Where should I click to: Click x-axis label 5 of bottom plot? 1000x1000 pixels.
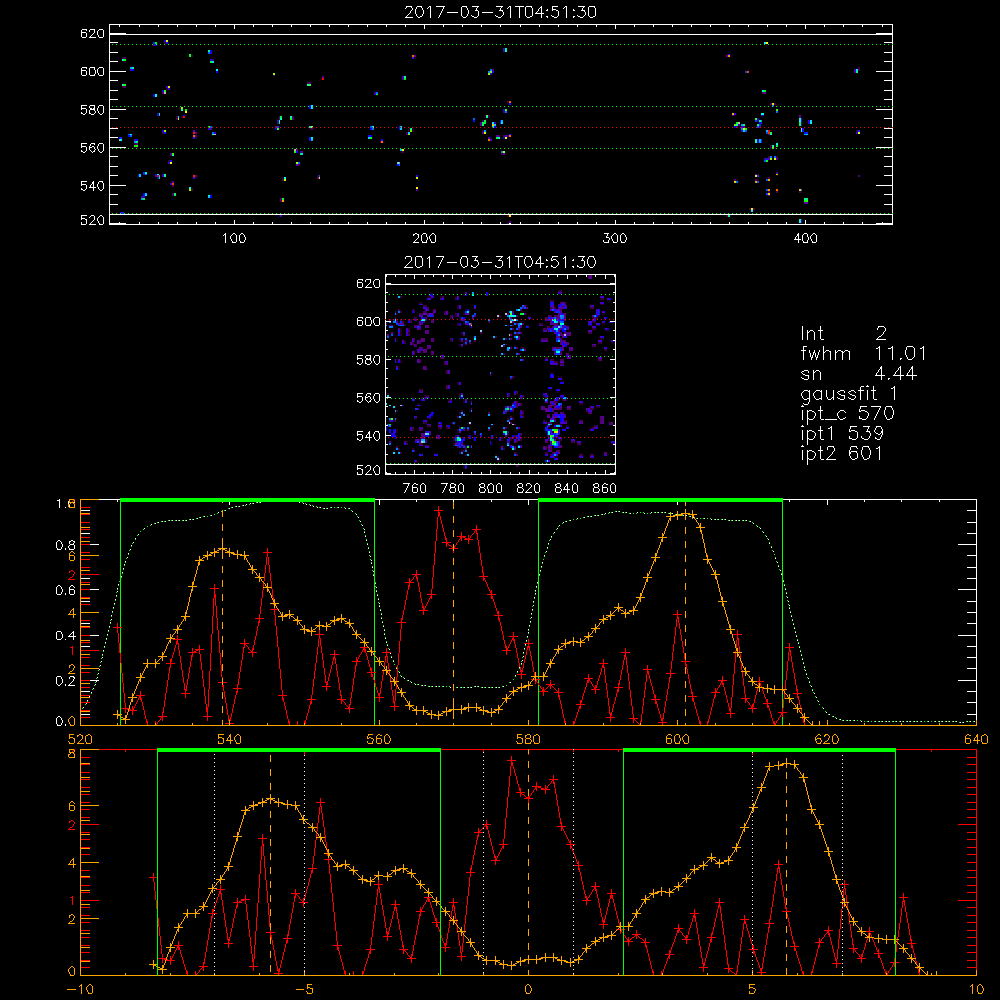(x=753, y=990)
